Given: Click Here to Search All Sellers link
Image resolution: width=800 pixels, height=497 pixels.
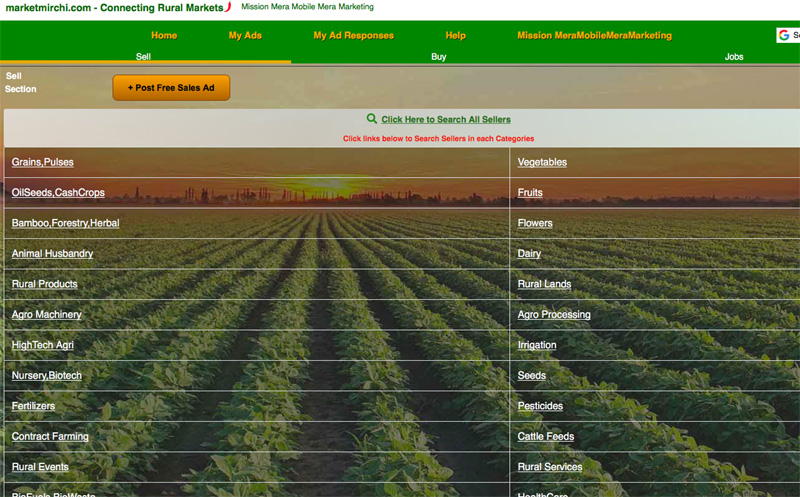Looking at the screenshot, I should (x=445, y=120).
